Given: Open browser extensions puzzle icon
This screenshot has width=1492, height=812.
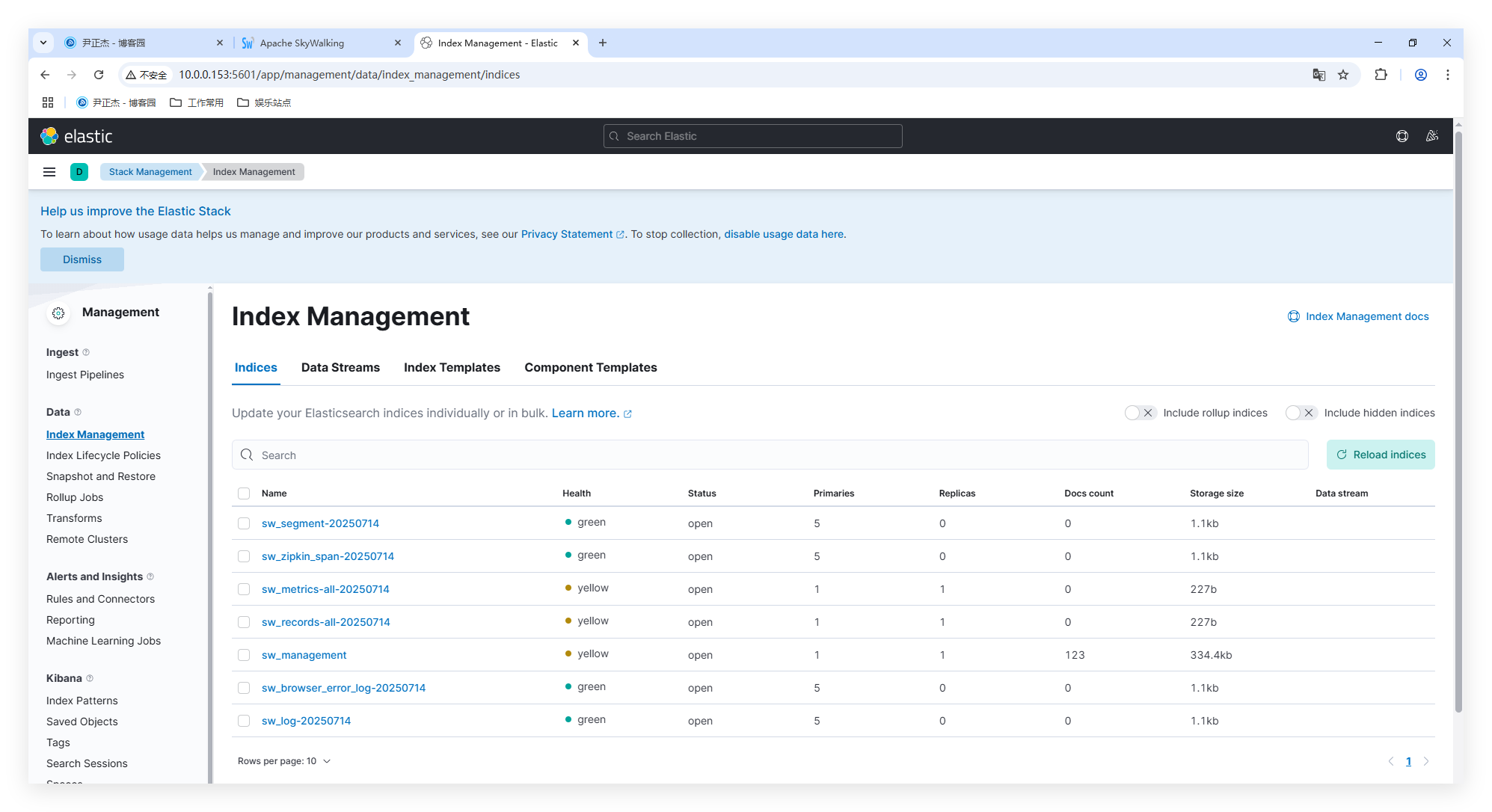Looking at the screenshot, I should (1381, 75).
